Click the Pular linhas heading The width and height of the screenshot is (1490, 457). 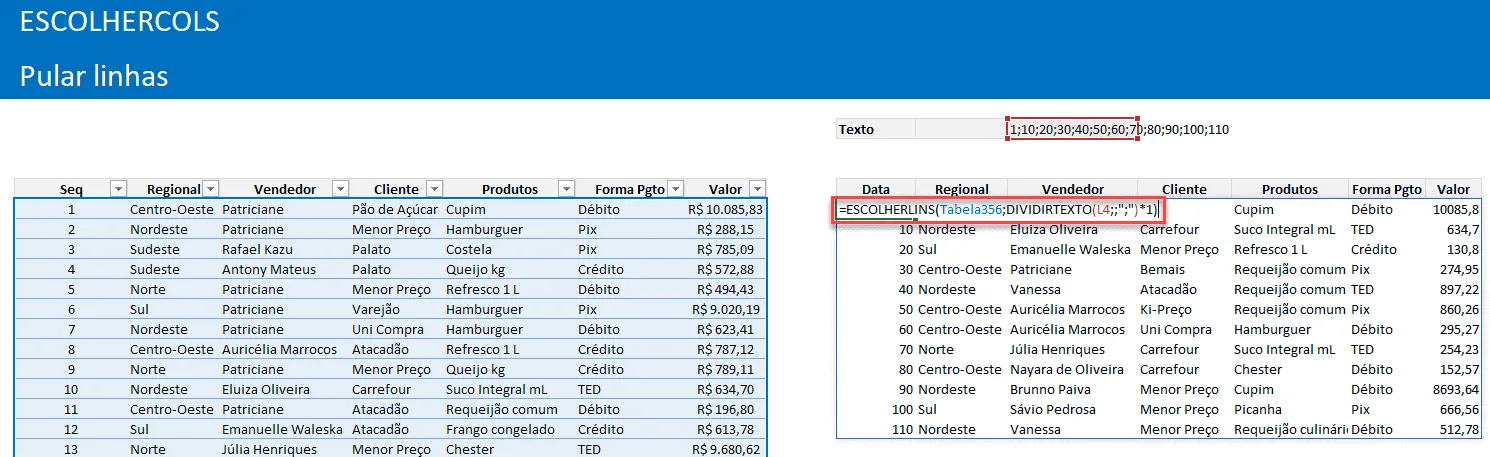[x=94, y=75]
